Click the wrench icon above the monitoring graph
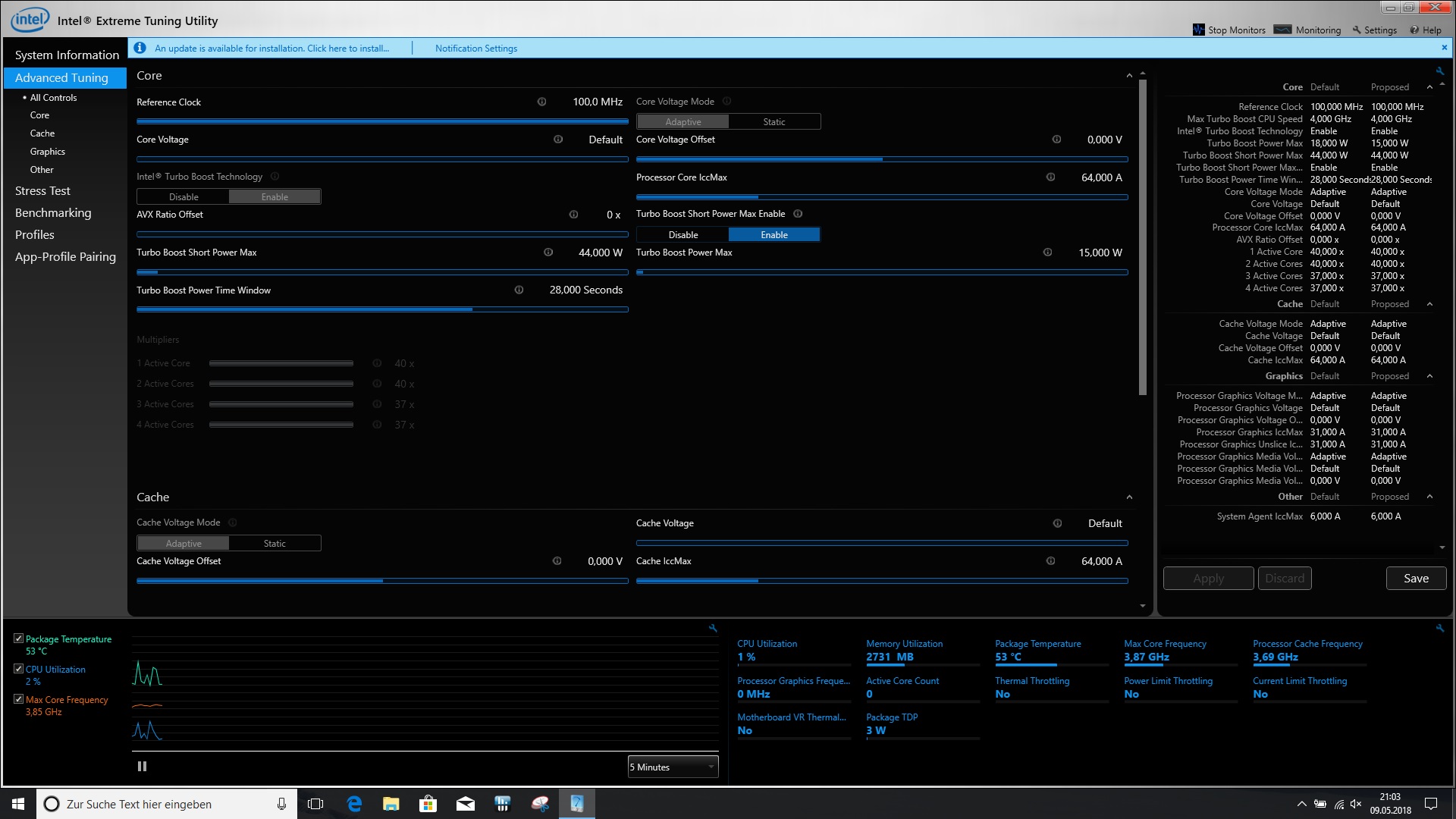Image resolution: width=1456 pixels, height=819 pixels. click(713, 628)
